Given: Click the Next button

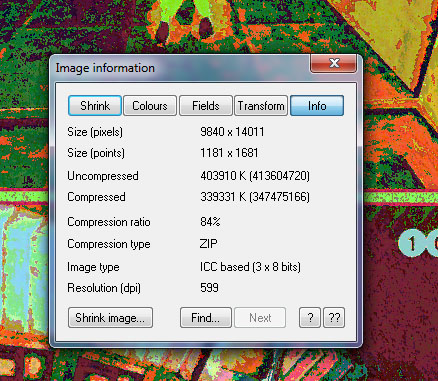Looking at the screenshot, I should coord(260,318).
